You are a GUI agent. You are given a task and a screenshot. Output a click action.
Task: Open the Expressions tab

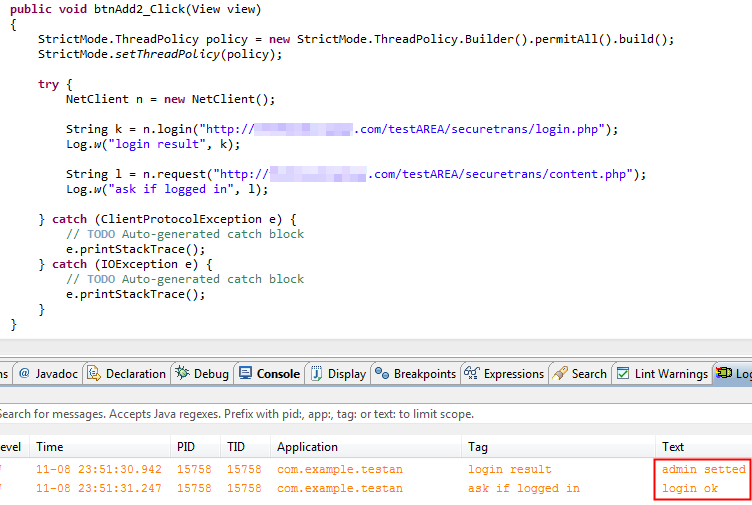(x=505, y=374)
